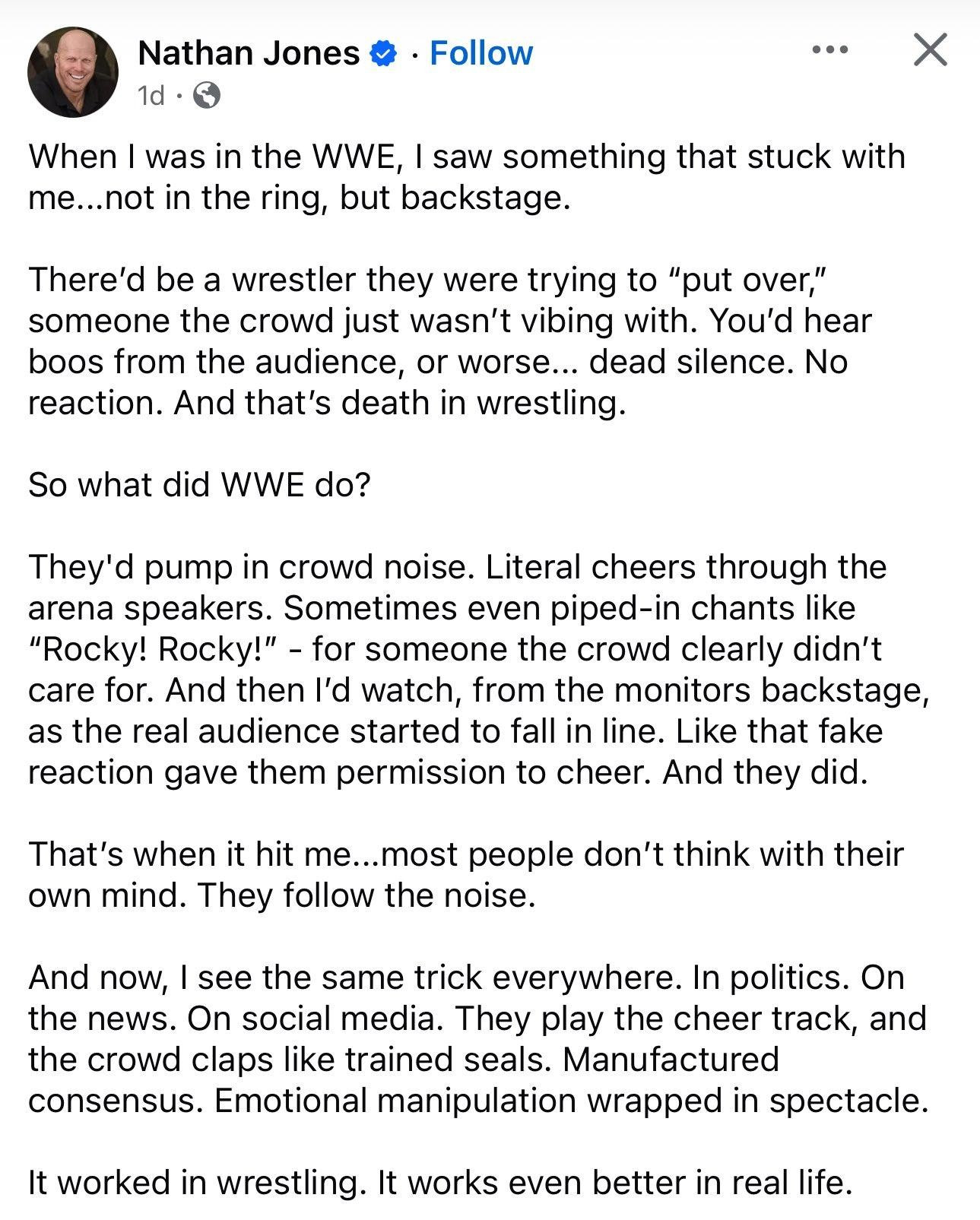Click the opening paragraph about WWE backstage
The height and width of the screenshot is (1220, 980).
tap(467, 176)
